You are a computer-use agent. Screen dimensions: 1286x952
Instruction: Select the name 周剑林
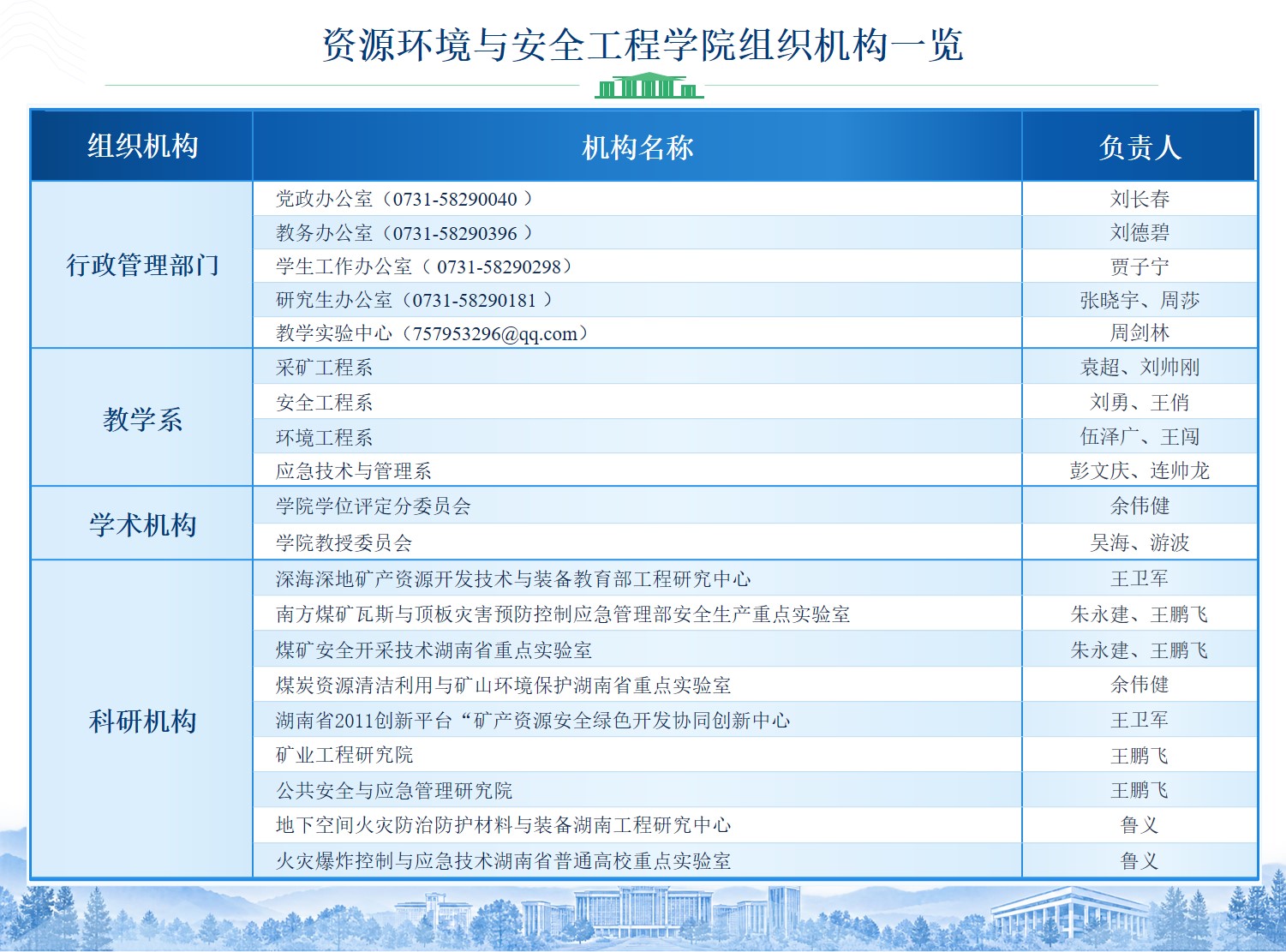click(1139, 332)
